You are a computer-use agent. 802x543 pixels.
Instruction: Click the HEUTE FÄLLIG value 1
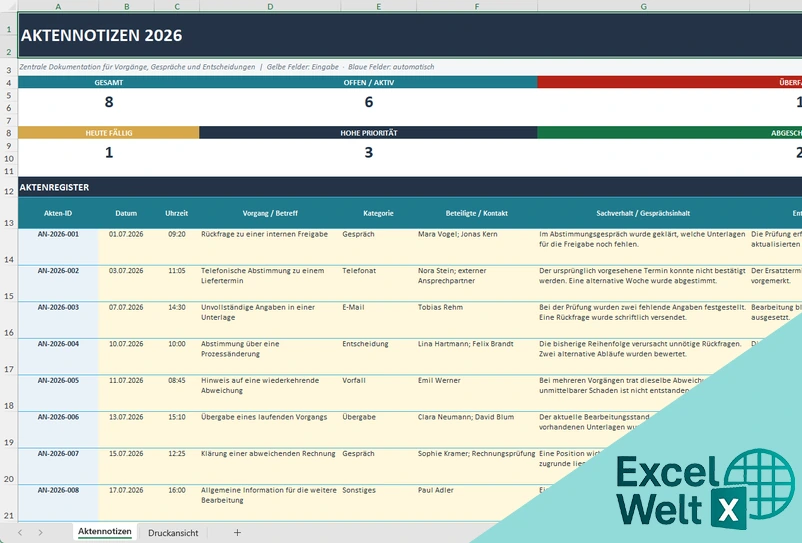pyautogui.click(x=108, y=152)
